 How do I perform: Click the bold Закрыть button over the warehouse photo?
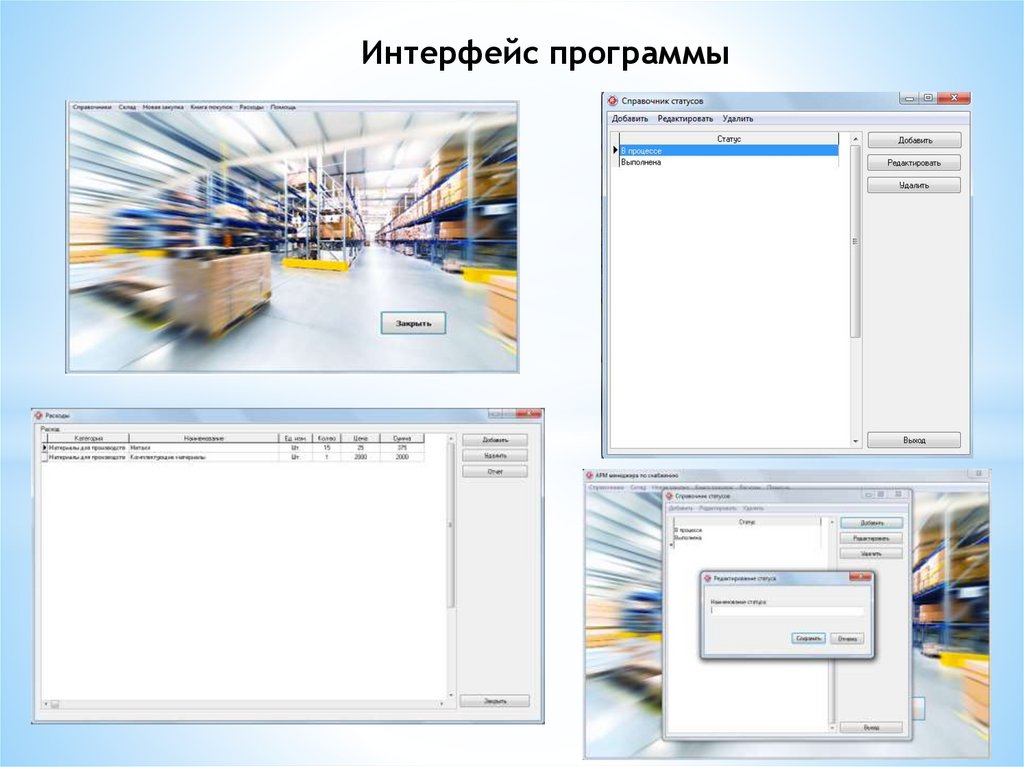(x=413, y=323)
